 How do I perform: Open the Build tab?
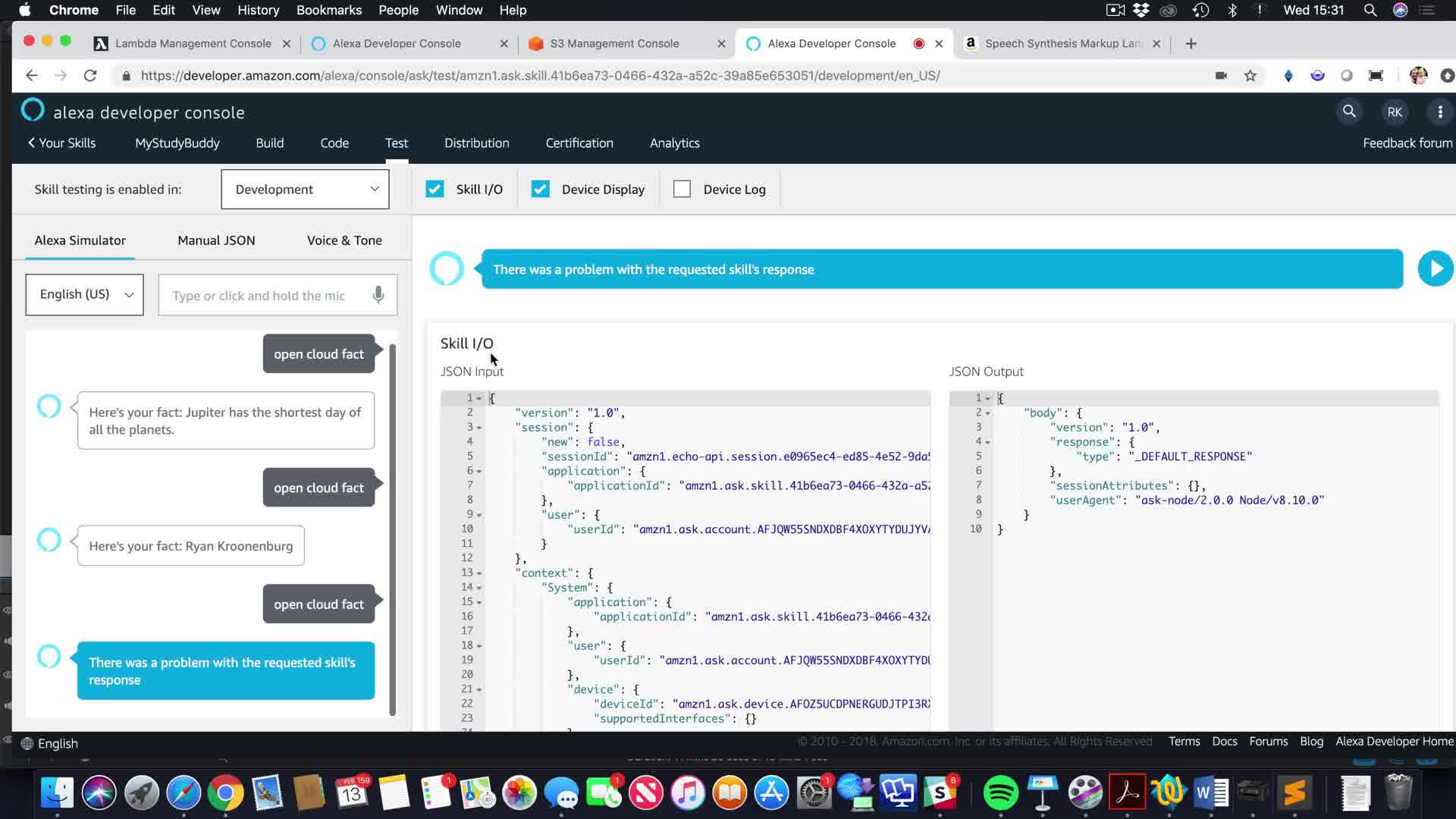tap(269, 143)
